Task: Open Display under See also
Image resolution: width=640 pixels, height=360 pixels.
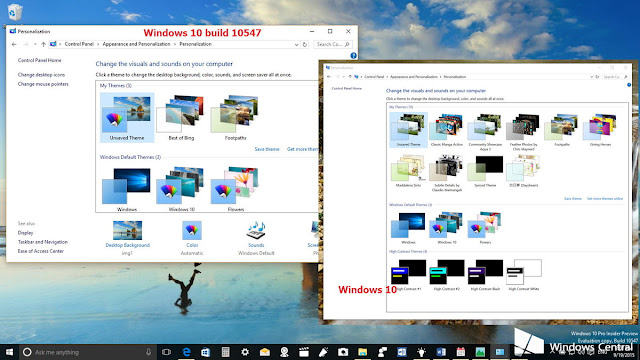Action: coord(25,233)
